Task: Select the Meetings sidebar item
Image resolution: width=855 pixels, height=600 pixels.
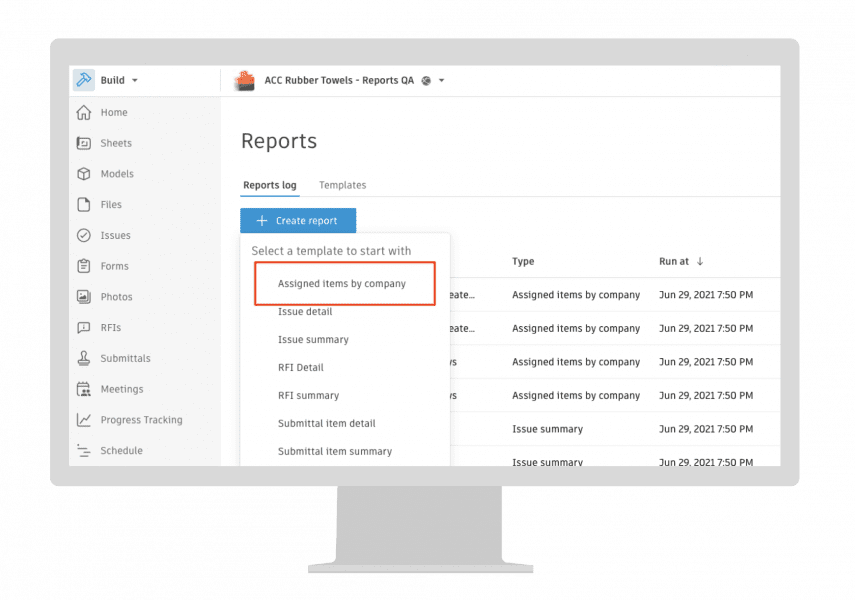Action: coord(121,389)
